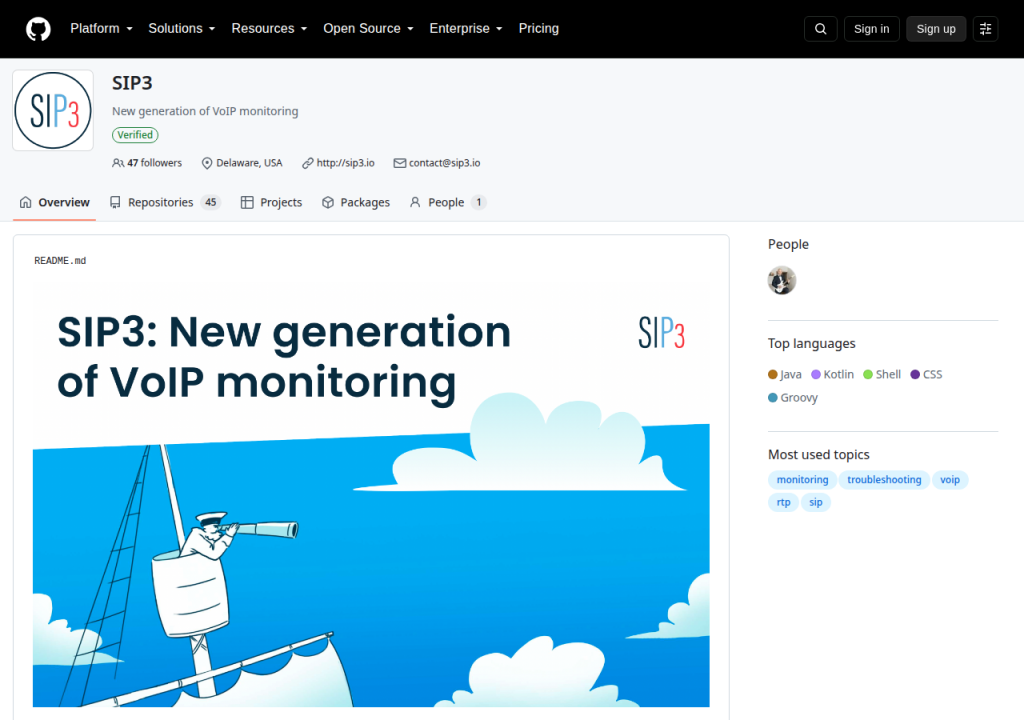
Task: Expand the Enterprise dropdown
Action: tap(466, 29)
